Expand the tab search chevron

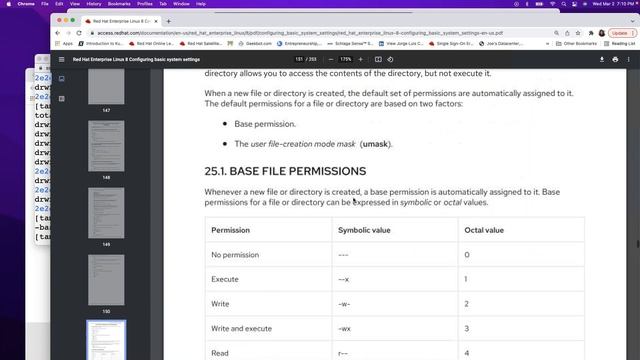633,21
